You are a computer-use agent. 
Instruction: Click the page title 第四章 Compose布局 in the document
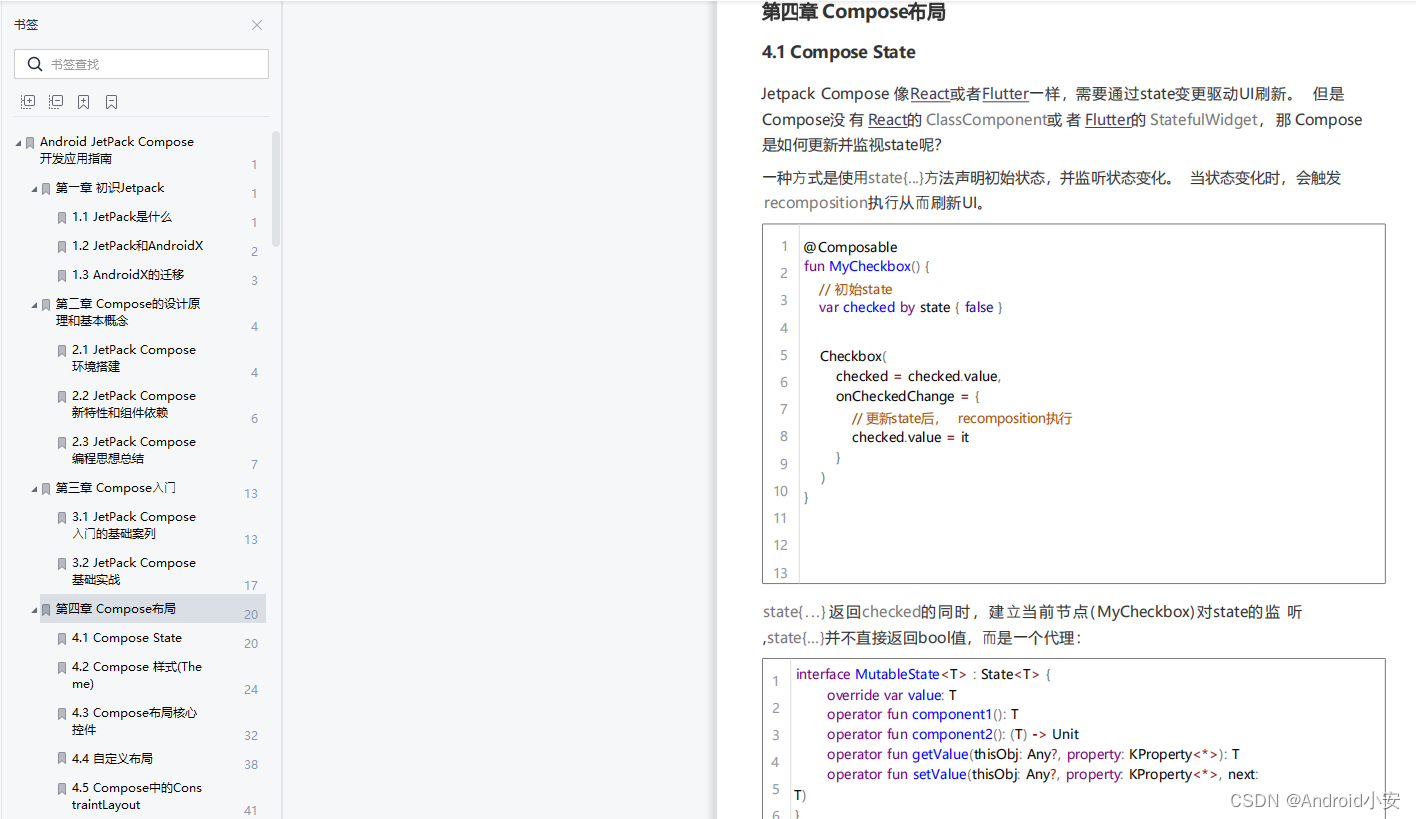tap(853, 12)
